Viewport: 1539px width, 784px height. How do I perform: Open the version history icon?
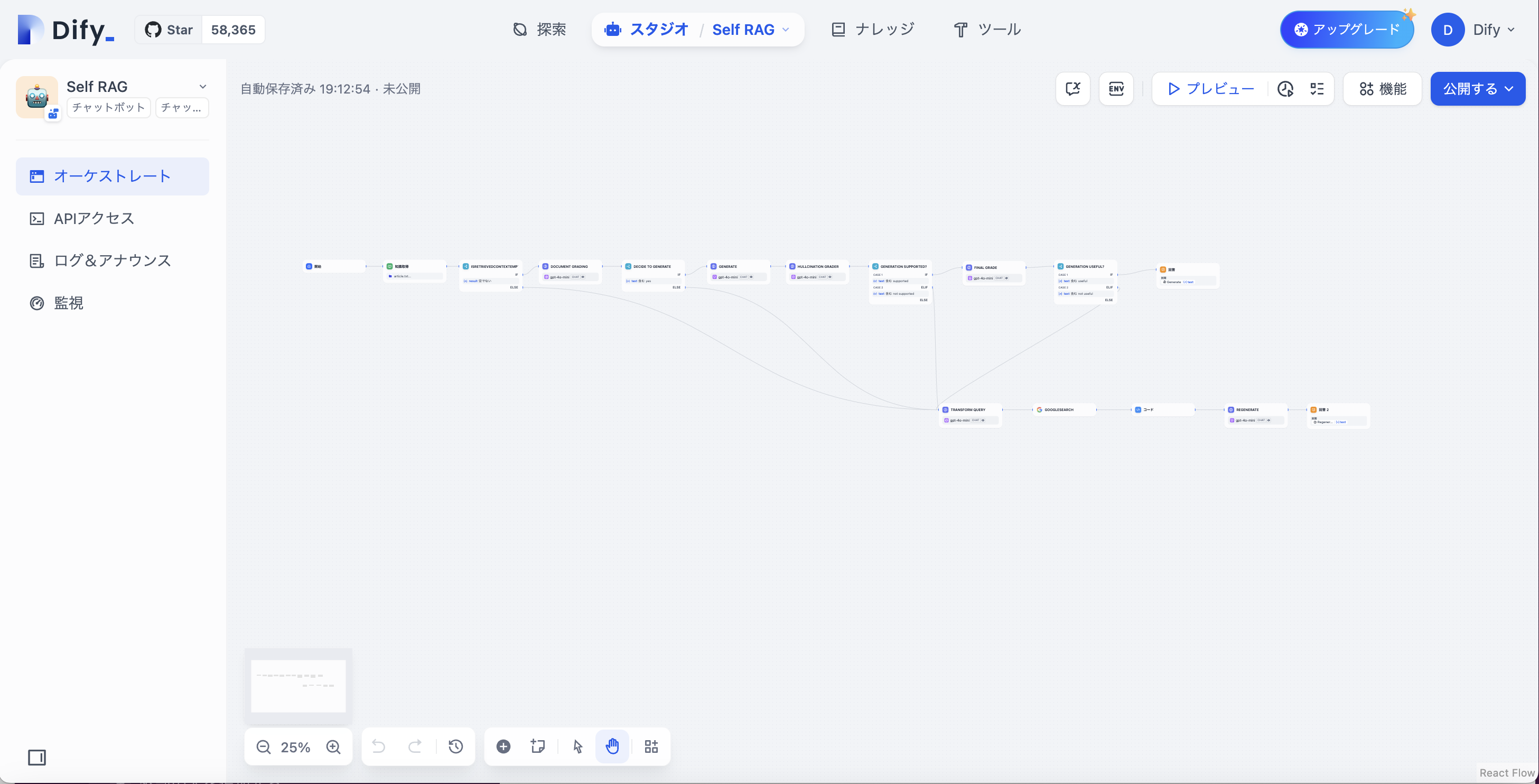[456, 746]
